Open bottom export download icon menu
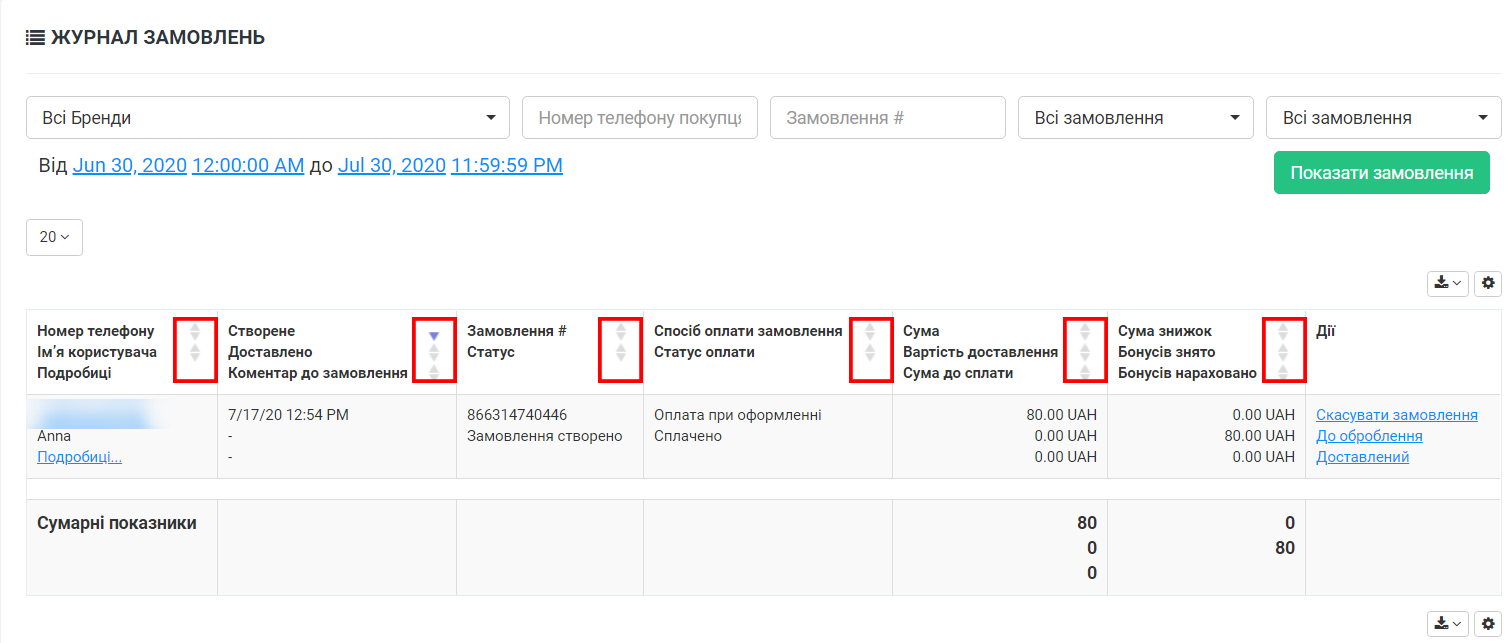1508x643 pixels. click(x=1447, y=624)
